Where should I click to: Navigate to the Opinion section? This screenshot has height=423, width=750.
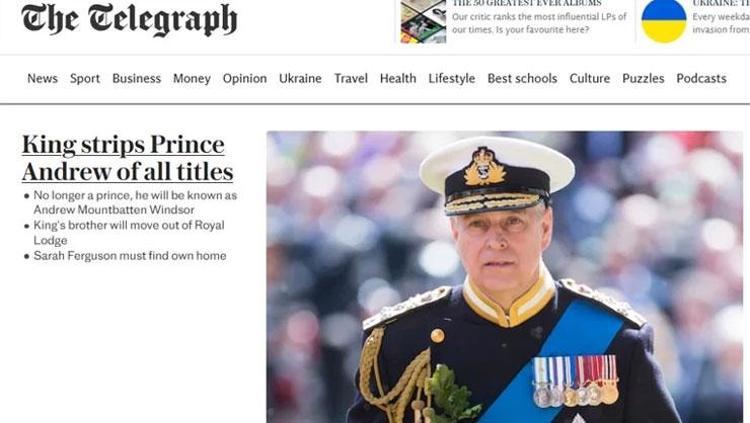coord(244,78)
